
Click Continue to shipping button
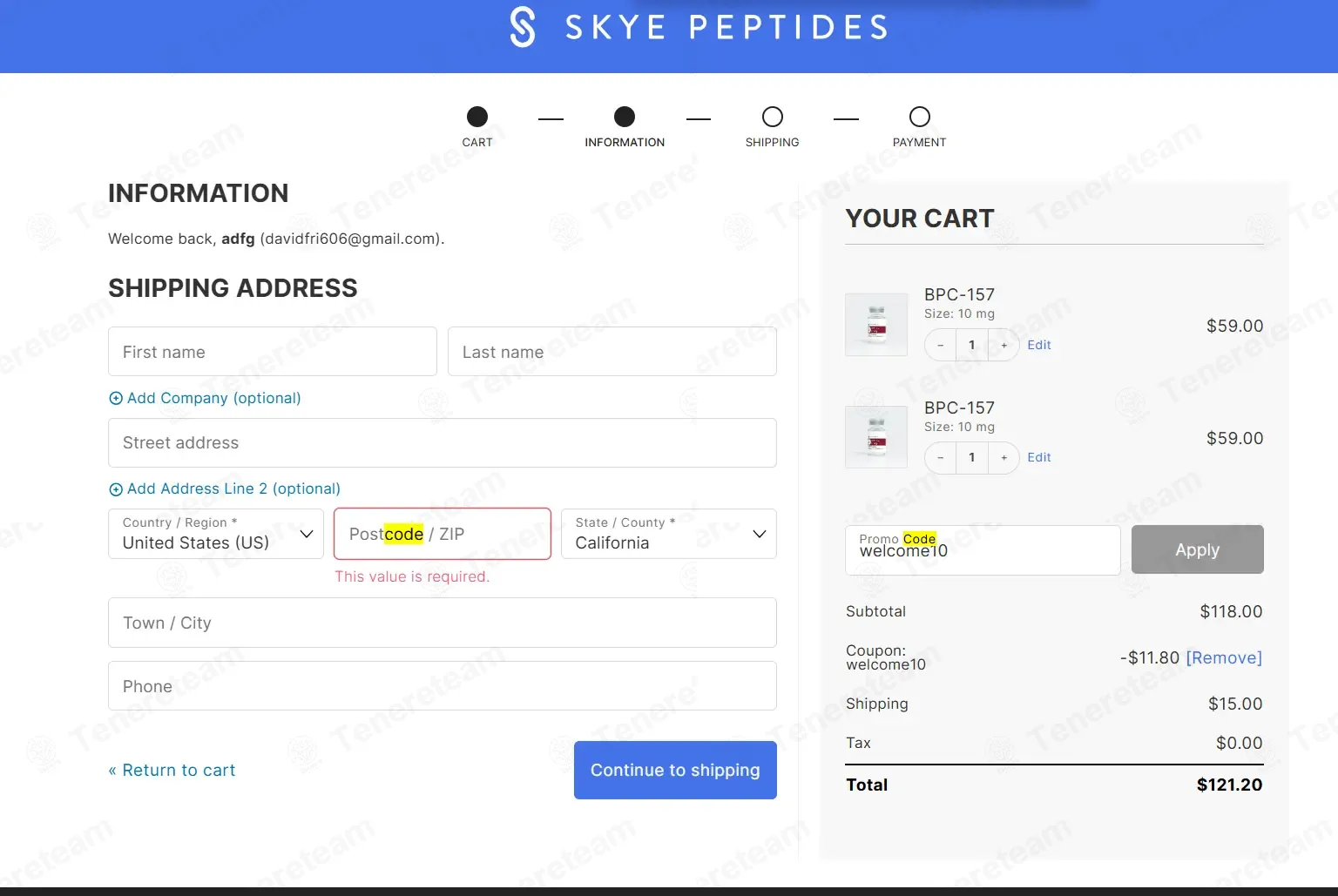click(x=675, y=770)
